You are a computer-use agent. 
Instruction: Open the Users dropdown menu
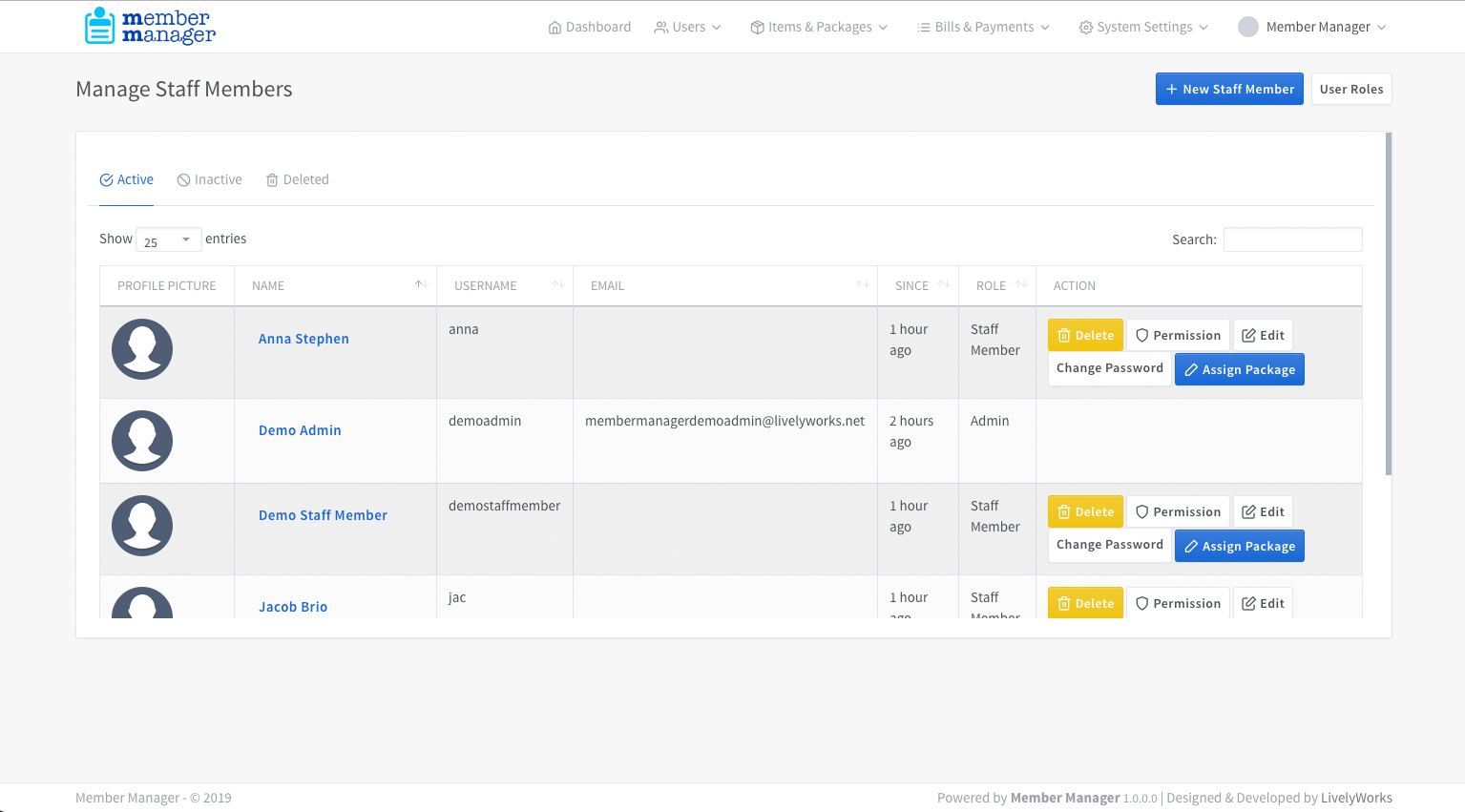pos(687,27)
